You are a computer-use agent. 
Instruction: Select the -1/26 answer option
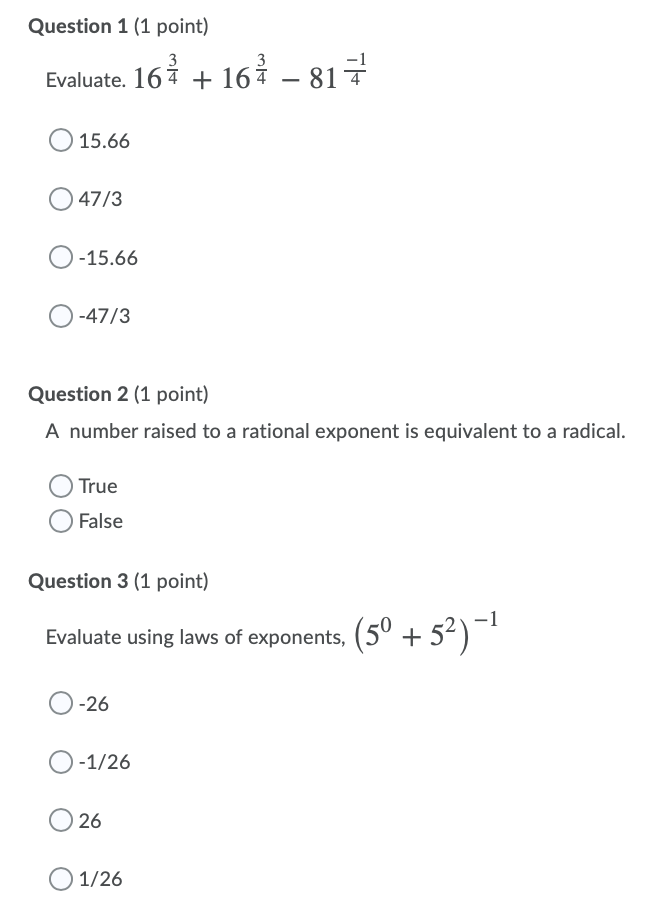point(60,762)
